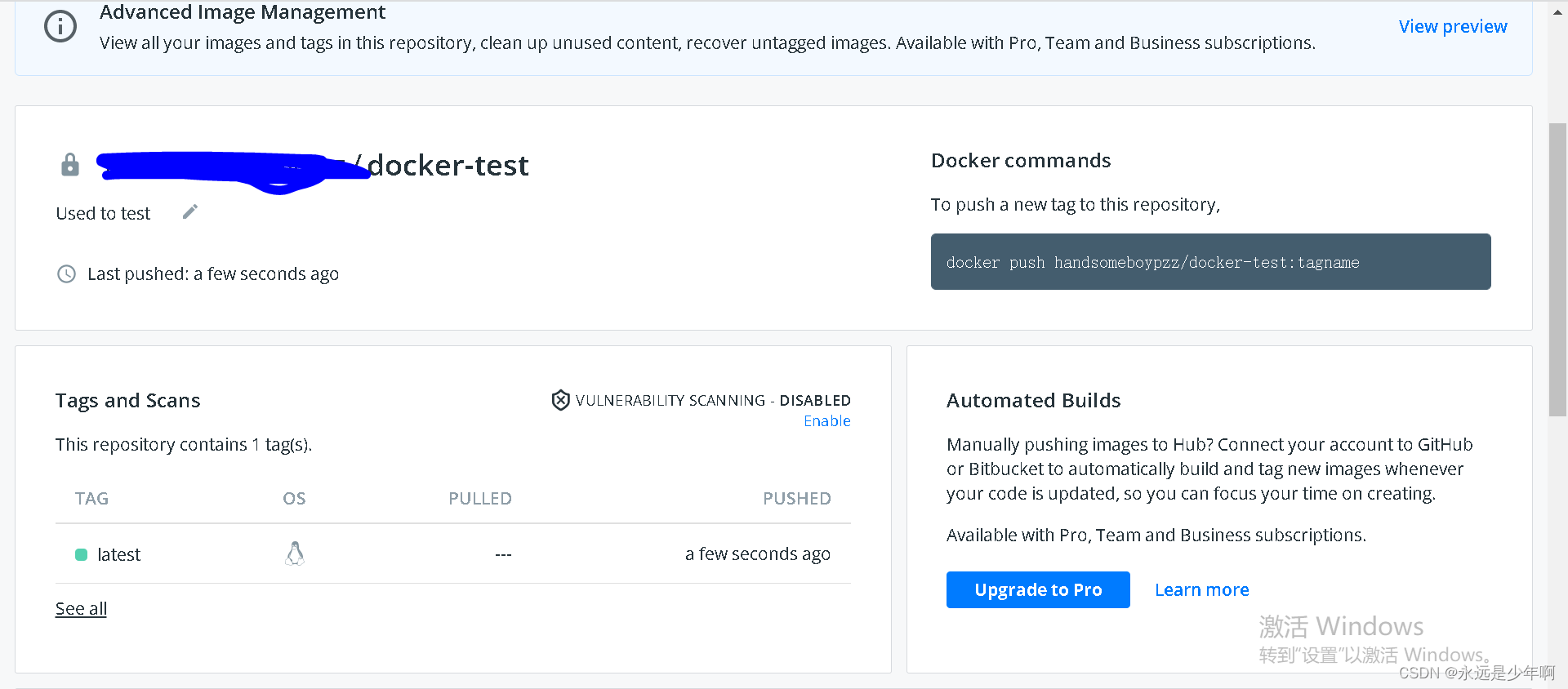Click the info icon in Advanced Image Management banner
This screenshot has width=1568, height=689.
click(60, 26)
